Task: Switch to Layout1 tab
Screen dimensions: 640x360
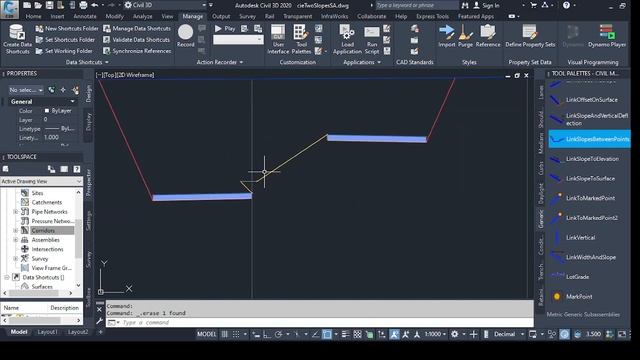Action: tap(48, 332)
